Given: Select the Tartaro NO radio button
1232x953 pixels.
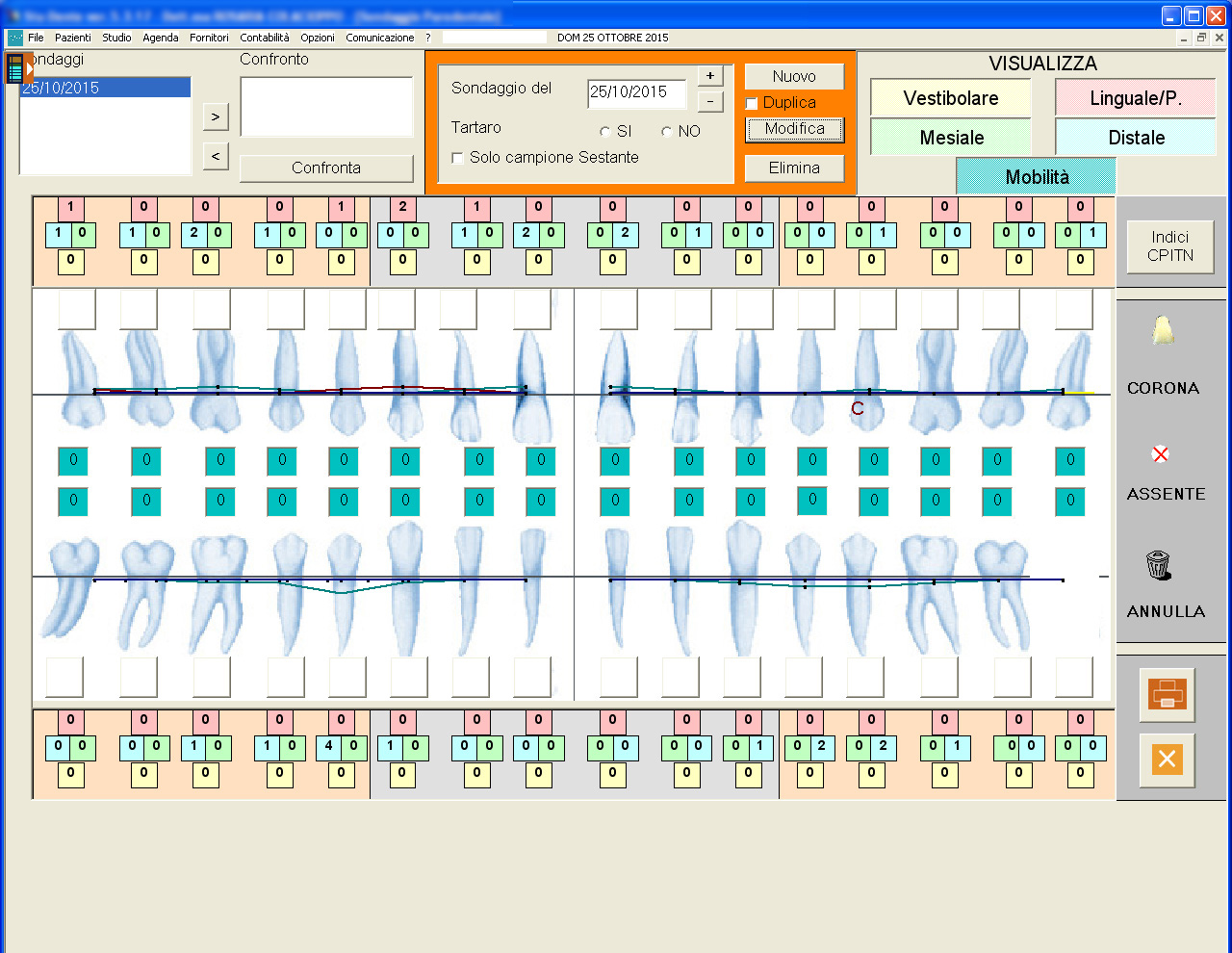Looking at the screenshot, I should [x=666, y=132].
